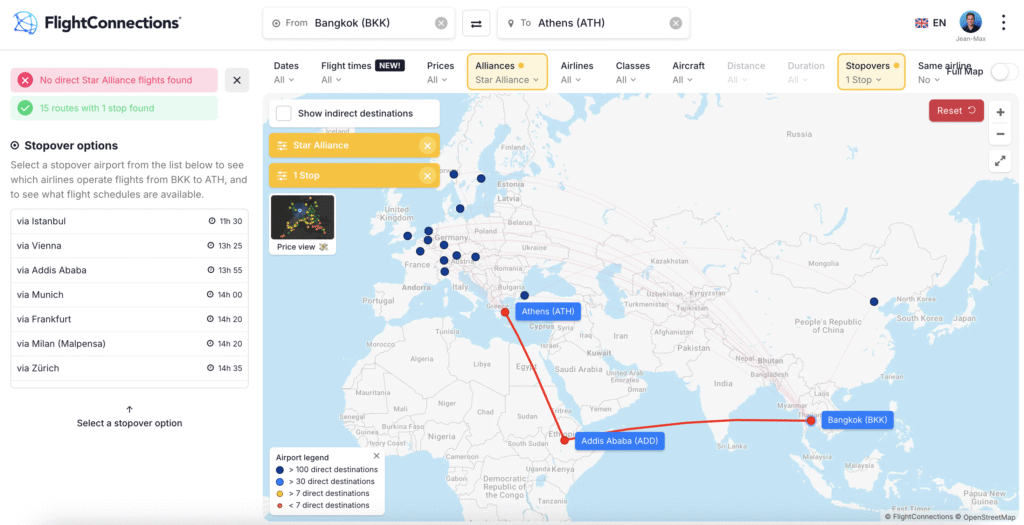This screenshot has height=525, width=1024.
Task: Remove the 1 Stop filter chip
Action: point(427,176)
